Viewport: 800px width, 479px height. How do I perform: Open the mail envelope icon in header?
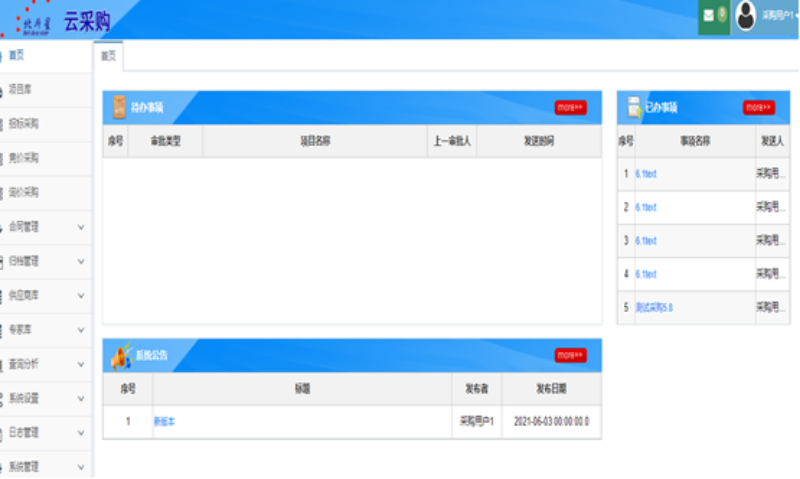click(x=709, y=16)
